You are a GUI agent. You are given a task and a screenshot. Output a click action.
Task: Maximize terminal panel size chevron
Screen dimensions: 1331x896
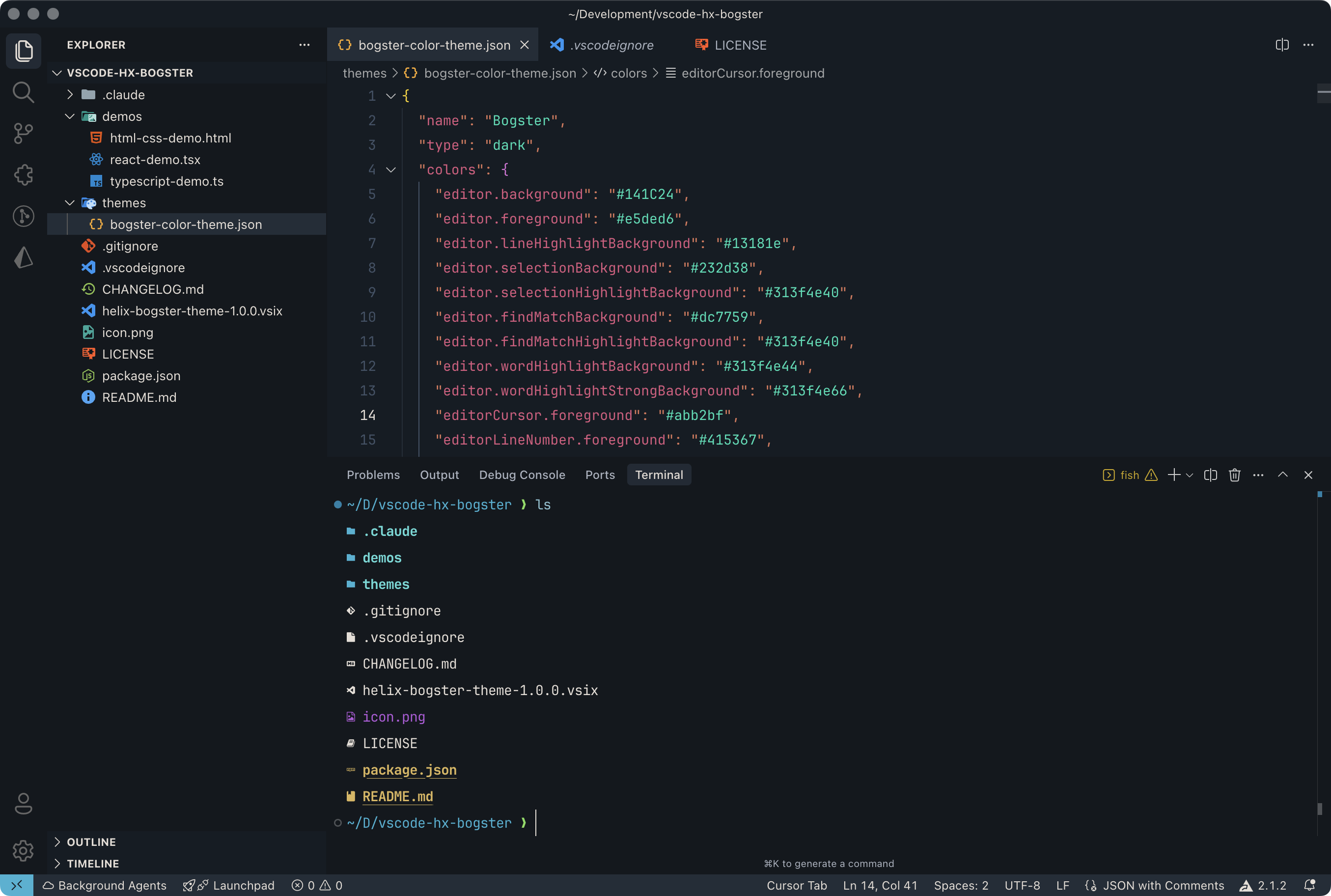click(1282, 475)
